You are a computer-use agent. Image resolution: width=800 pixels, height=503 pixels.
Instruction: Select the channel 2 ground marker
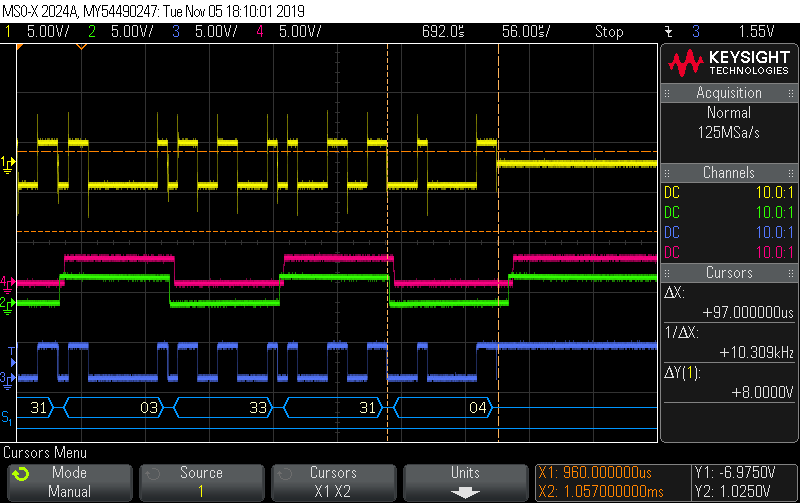tap(8, 306)
